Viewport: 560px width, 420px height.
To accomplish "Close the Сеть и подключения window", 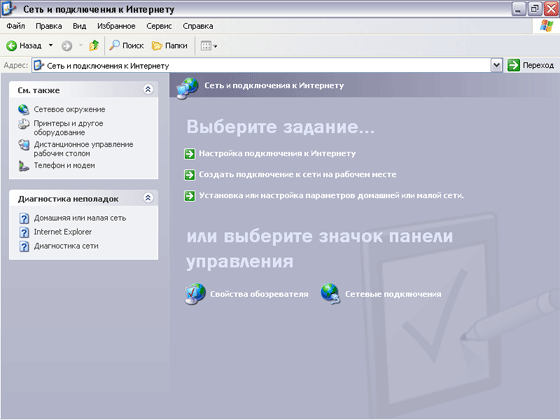I will click(551, 9).
